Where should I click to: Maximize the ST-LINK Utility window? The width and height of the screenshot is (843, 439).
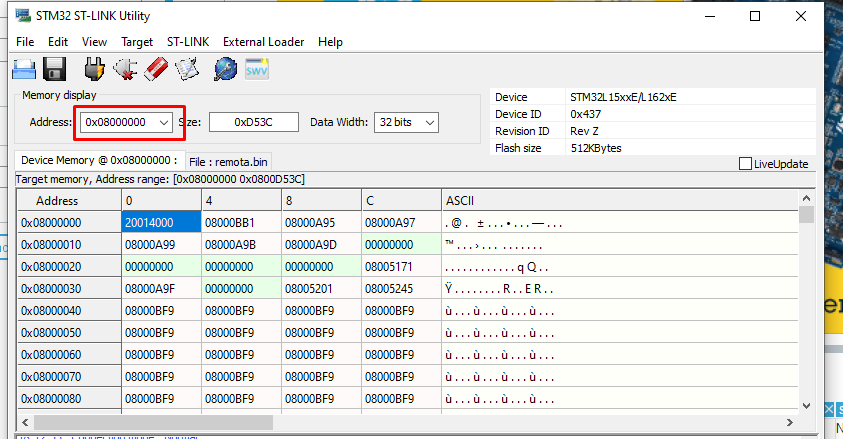(755, 16)
